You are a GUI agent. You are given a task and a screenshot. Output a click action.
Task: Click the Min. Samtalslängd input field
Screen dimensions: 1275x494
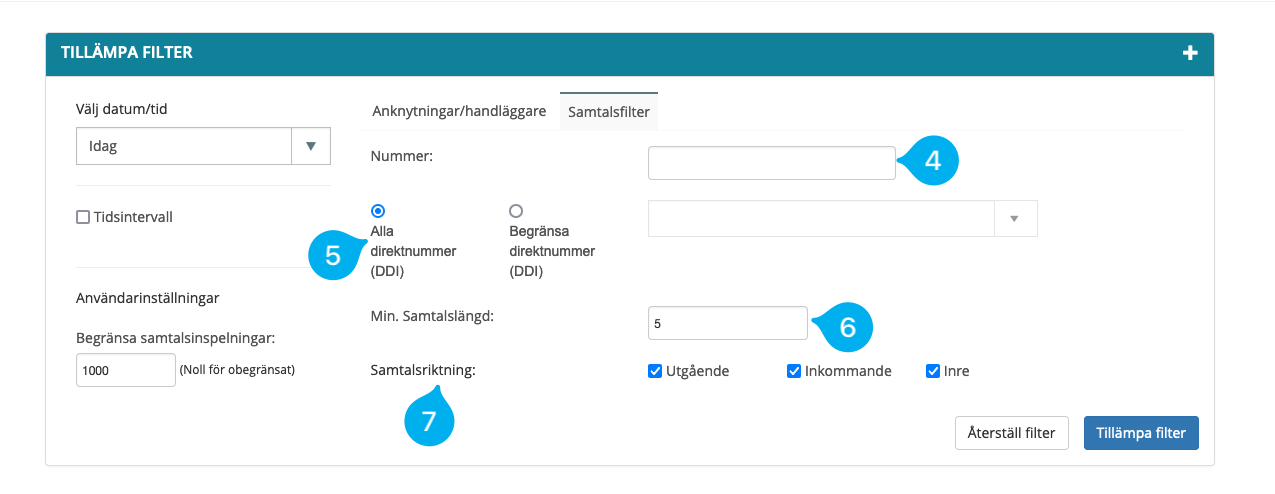point(727,323)
